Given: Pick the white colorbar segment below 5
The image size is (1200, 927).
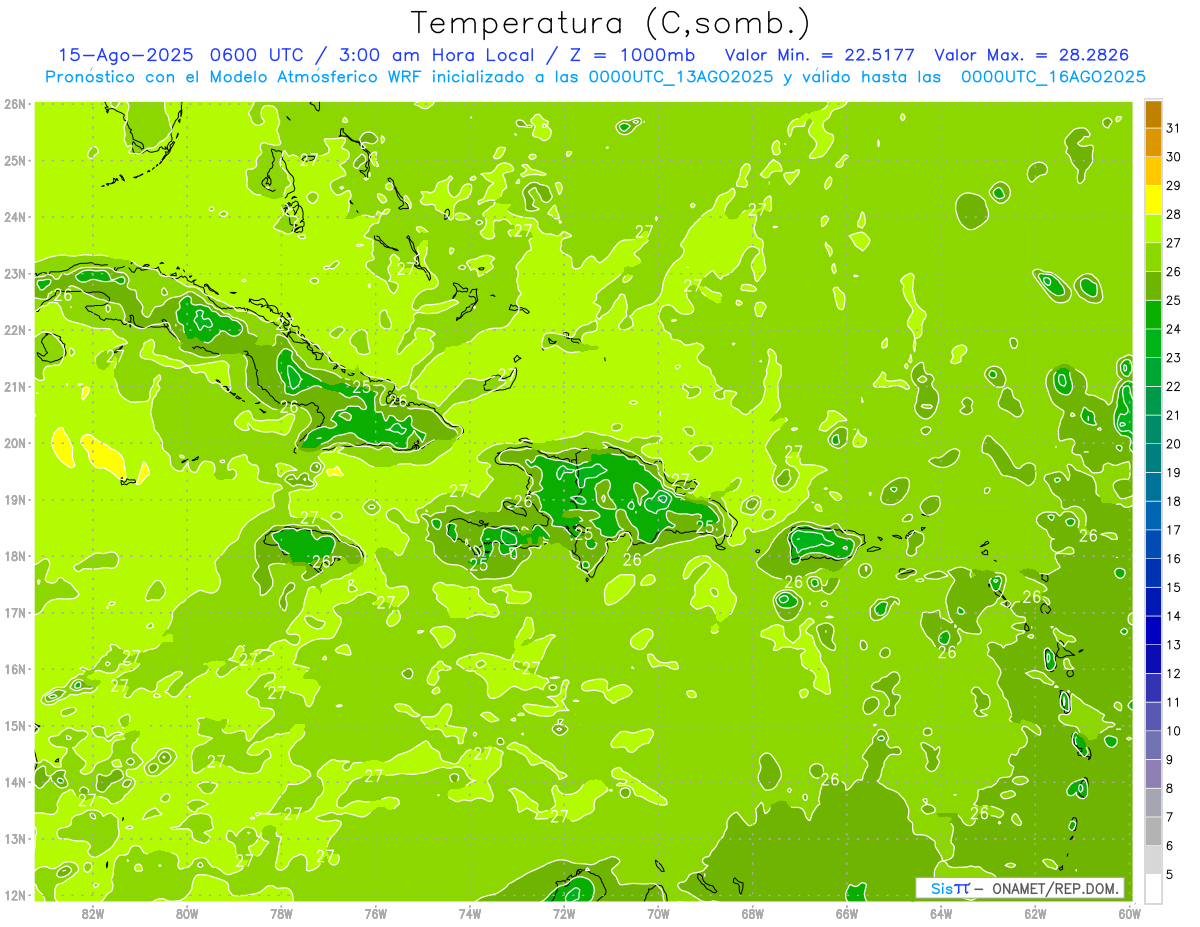Looking at the screenshot, I should pos(1154,888).
